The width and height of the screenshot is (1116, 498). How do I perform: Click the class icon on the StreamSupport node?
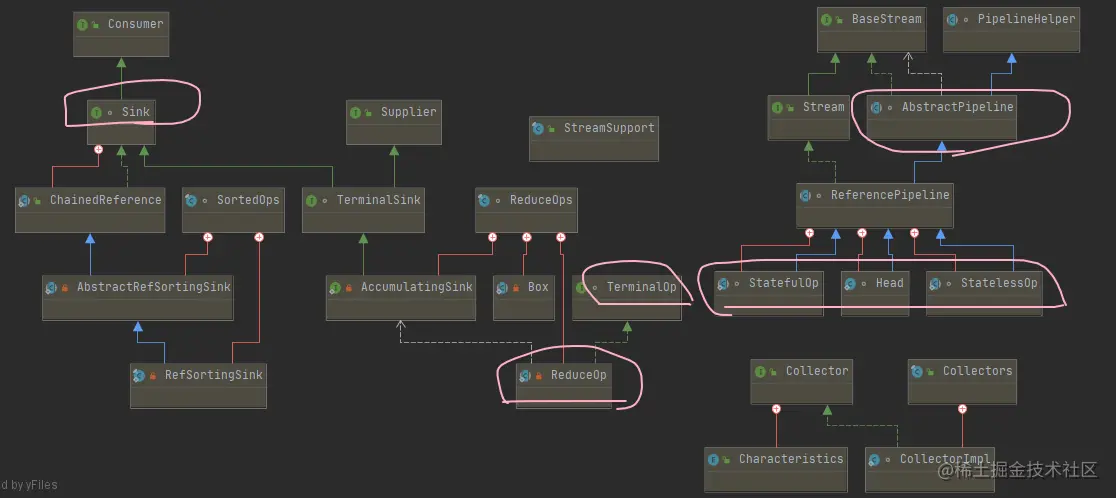(538, 129)
